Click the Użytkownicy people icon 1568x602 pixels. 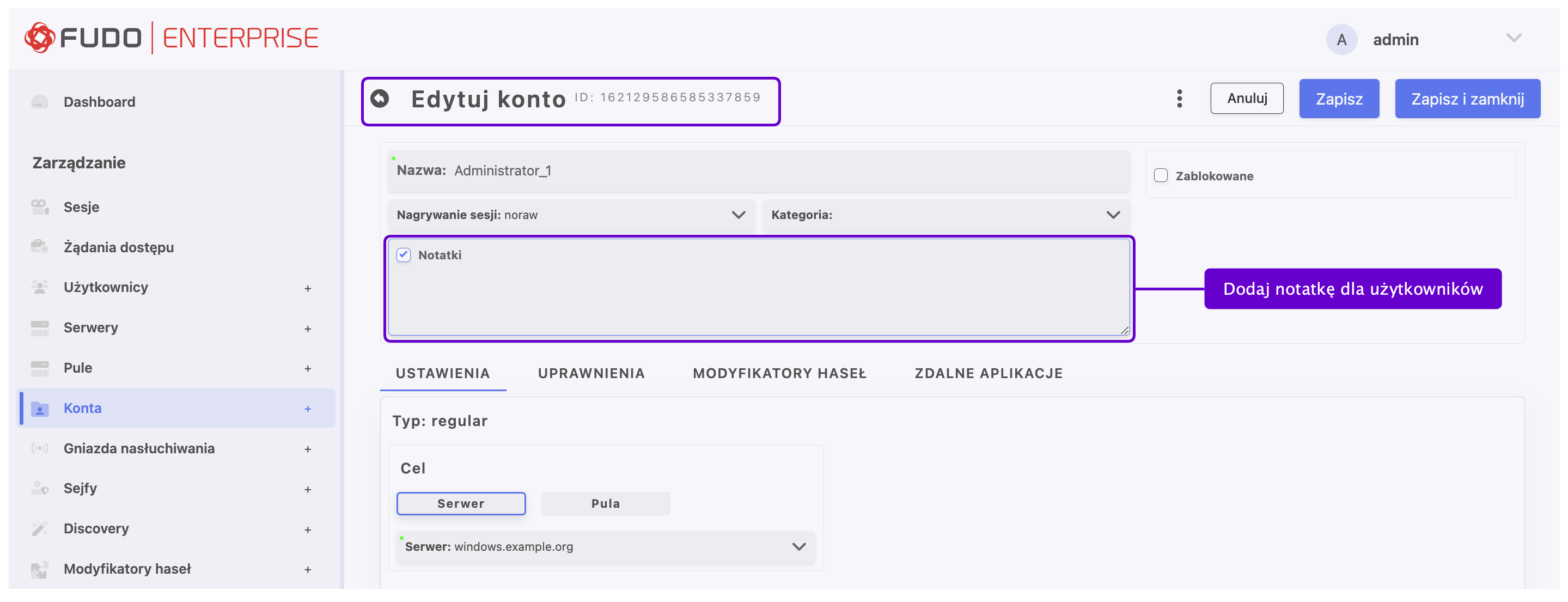coord(40,287)
